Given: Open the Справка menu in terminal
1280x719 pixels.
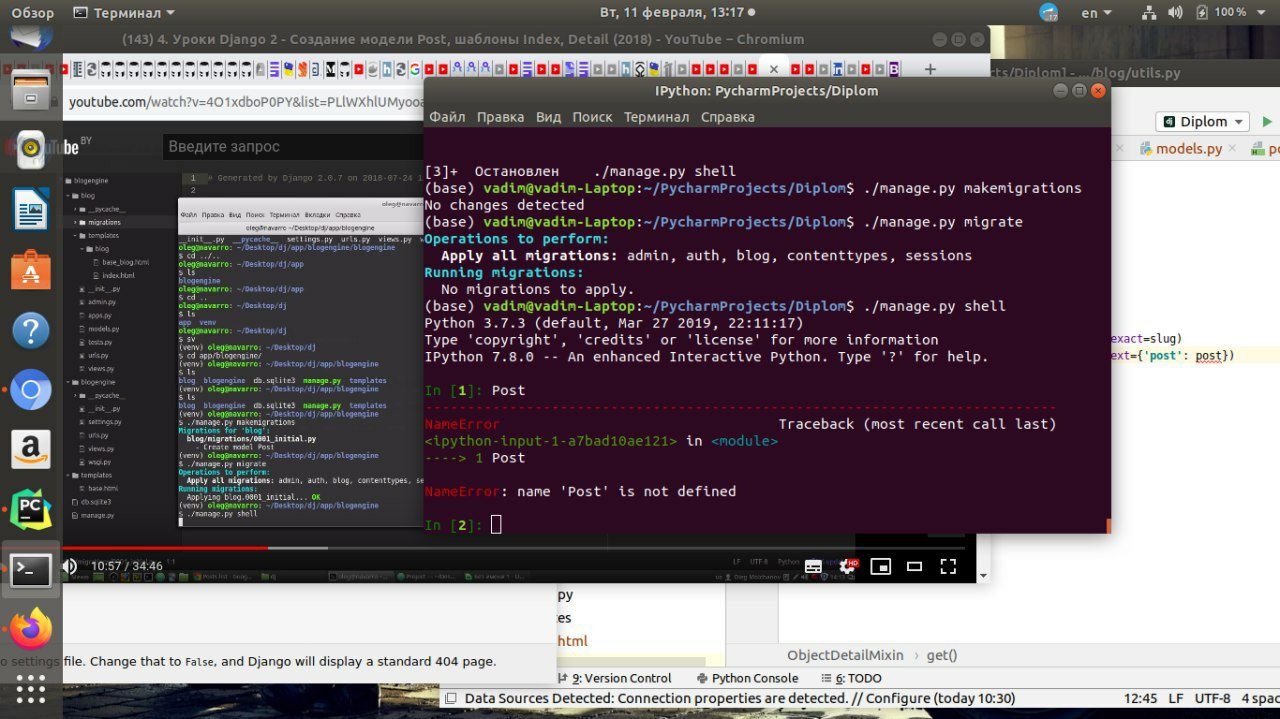Looking at the screenshot, I should pos(727,117).
